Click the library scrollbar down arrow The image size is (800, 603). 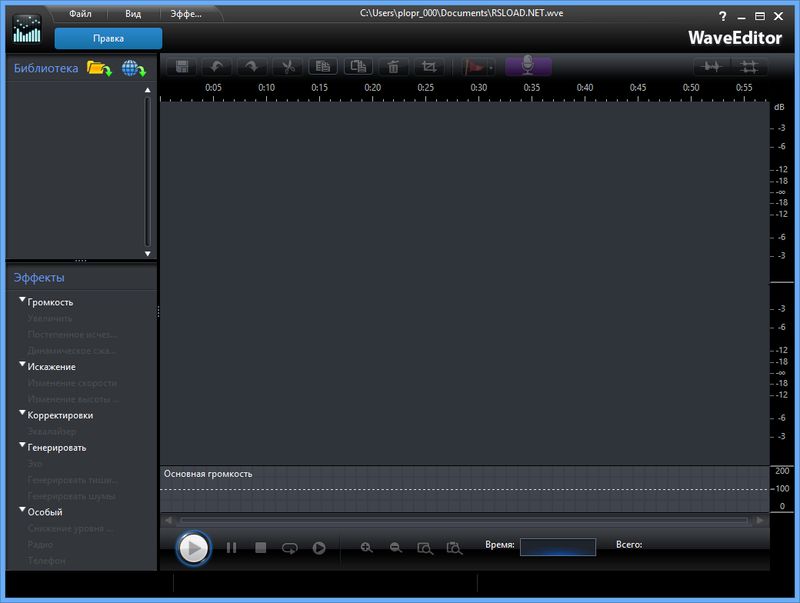(147, 254)
